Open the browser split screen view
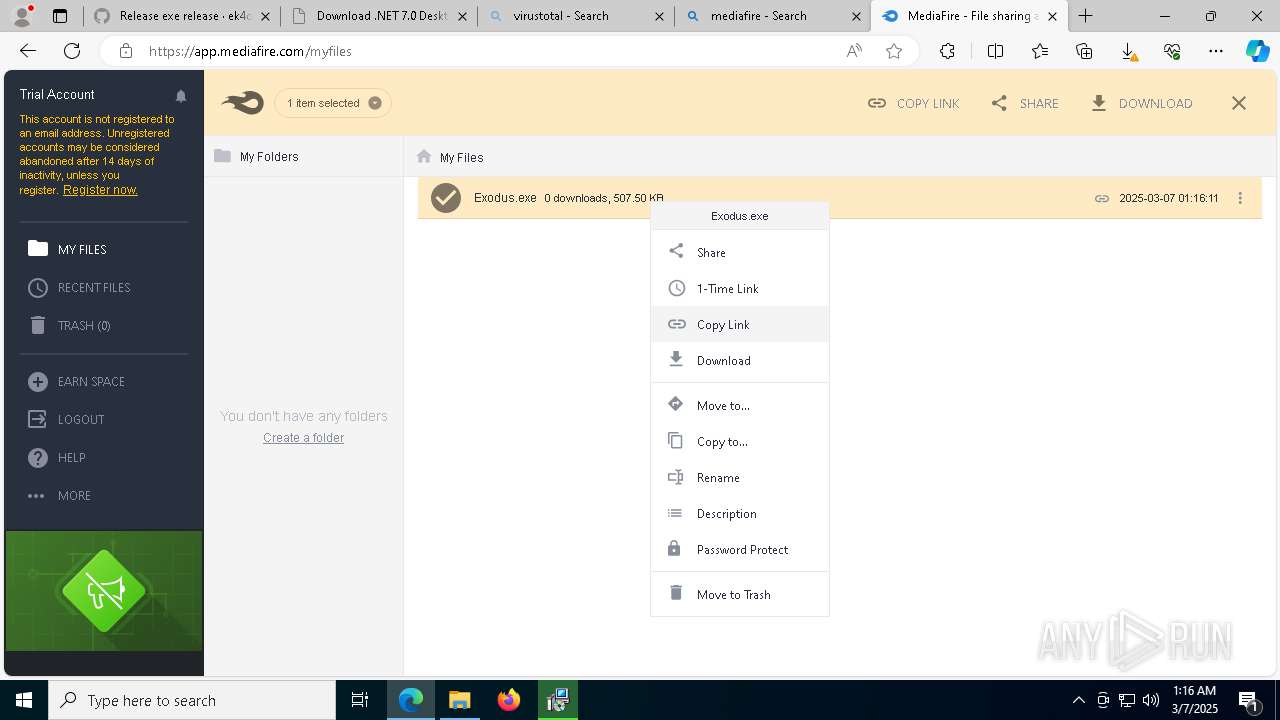The width and height of the screenshot is (1280, 720). click(995, 51)
